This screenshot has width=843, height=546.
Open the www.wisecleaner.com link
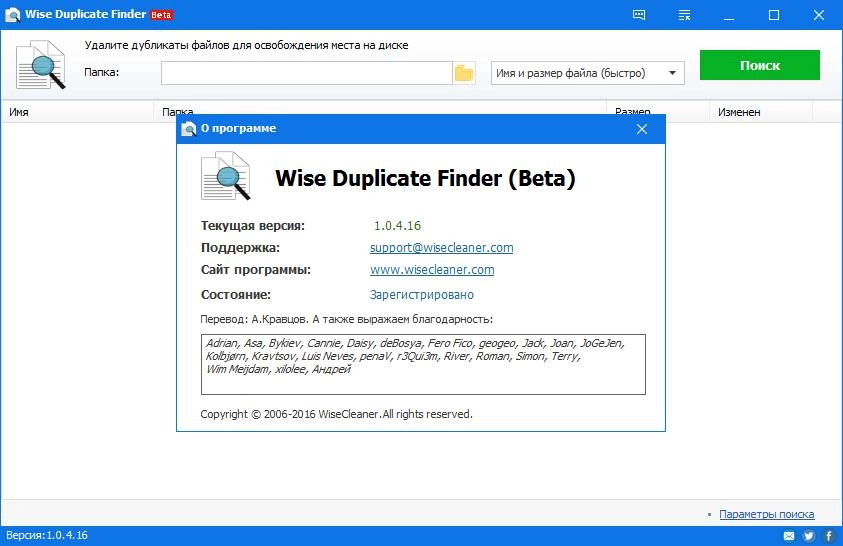432,270
